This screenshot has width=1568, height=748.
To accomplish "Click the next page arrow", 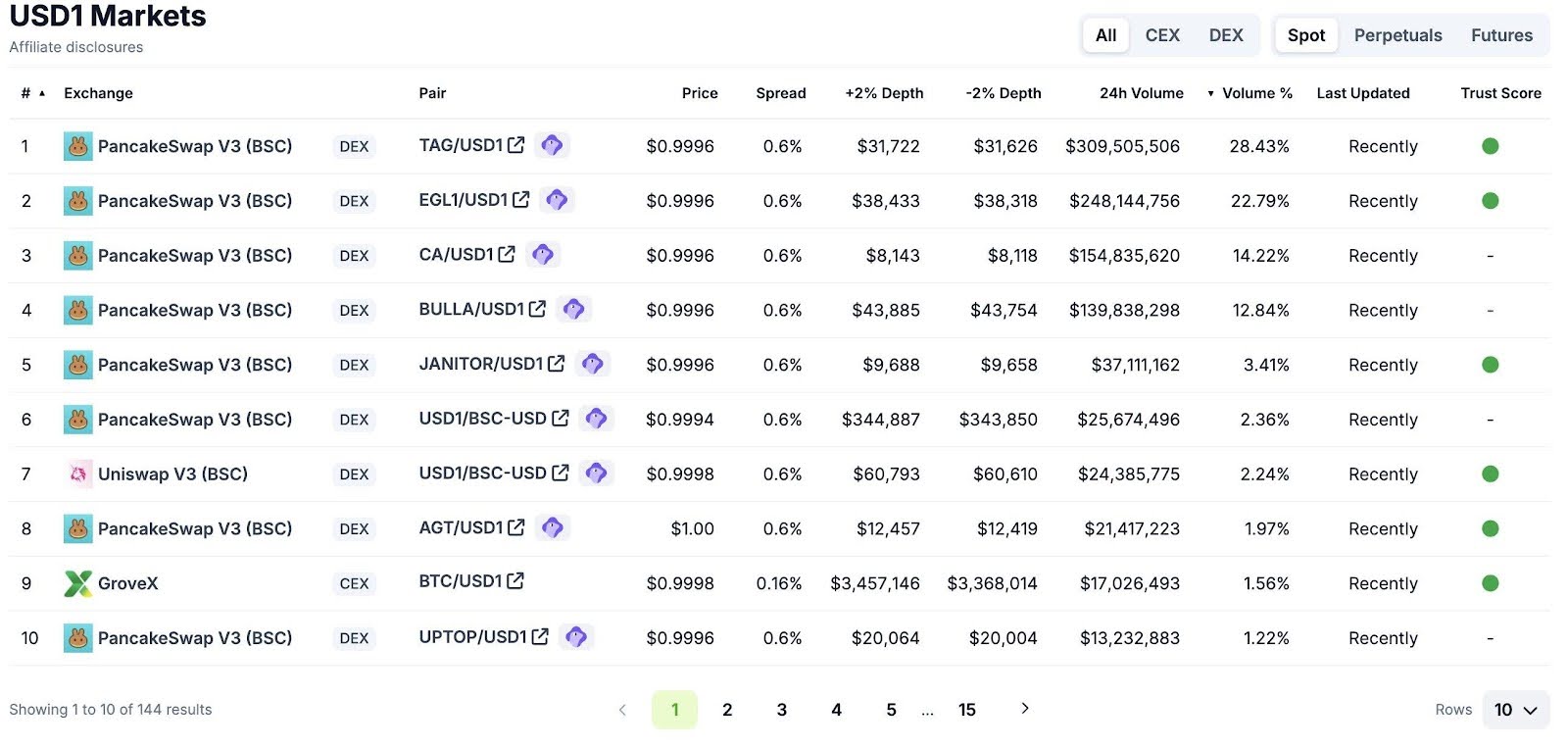I will click(1025, 708).
